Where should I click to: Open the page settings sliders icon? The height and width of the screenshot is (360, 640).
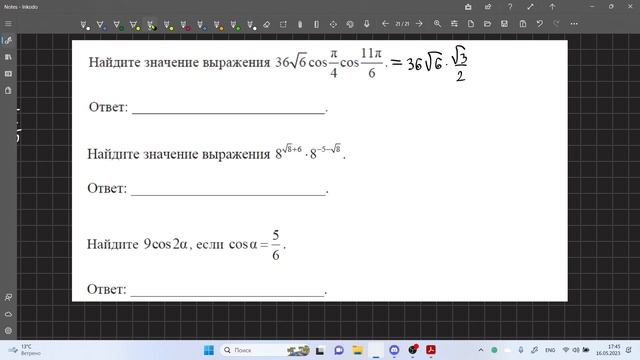click(454, 24)
